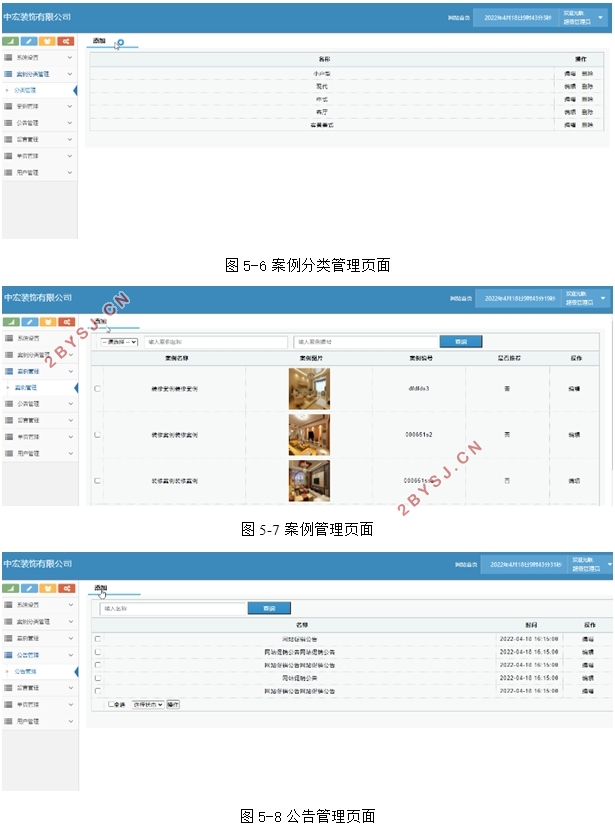The height and width of the screenshot is (826, 615).
Task: Click the 网站首页 header link in Figure 5-8
Action: pyautogui.click(x=466, y=565)
